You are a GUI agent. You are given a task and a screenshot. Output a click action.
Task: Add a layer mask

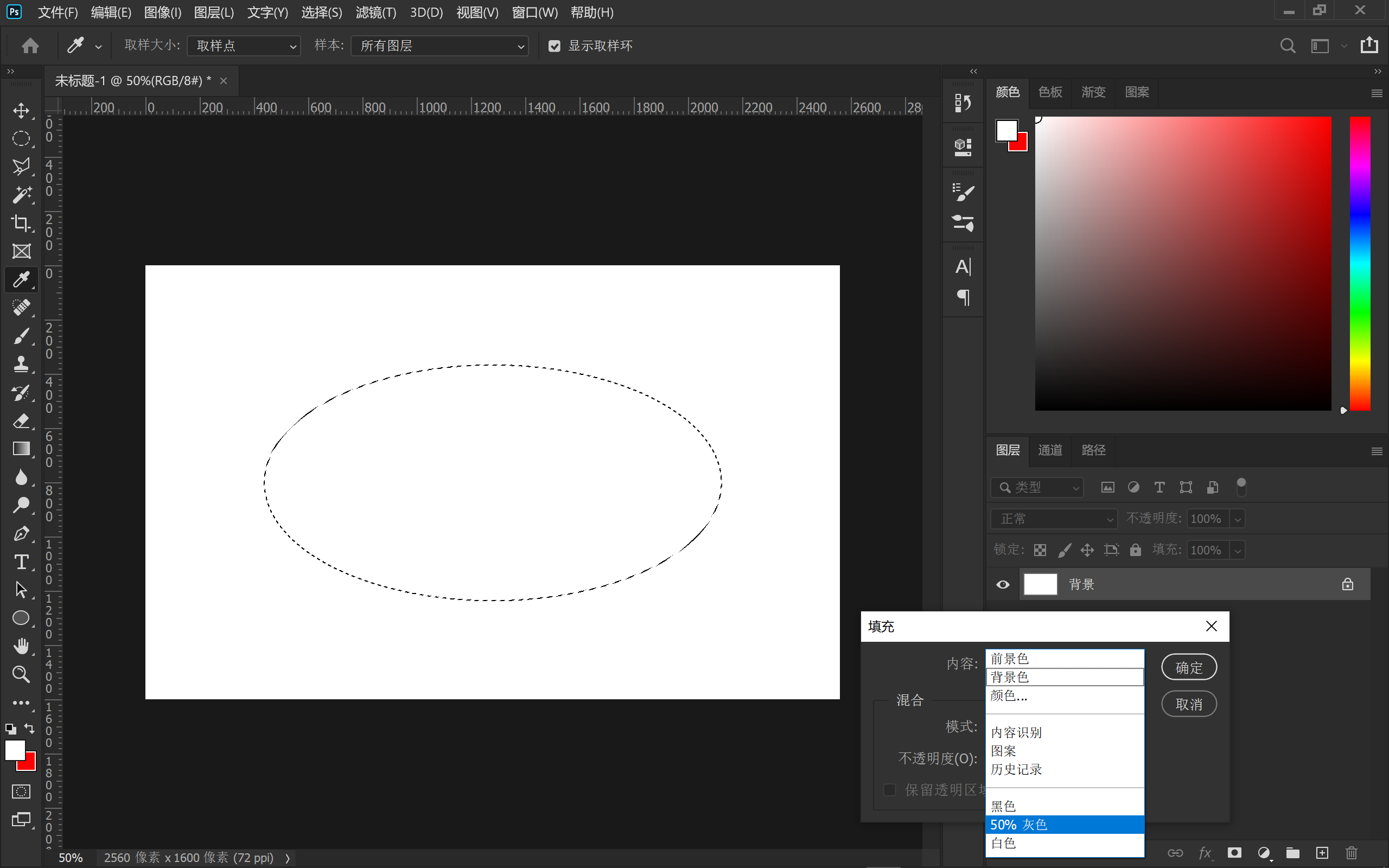pos(1234,852)
